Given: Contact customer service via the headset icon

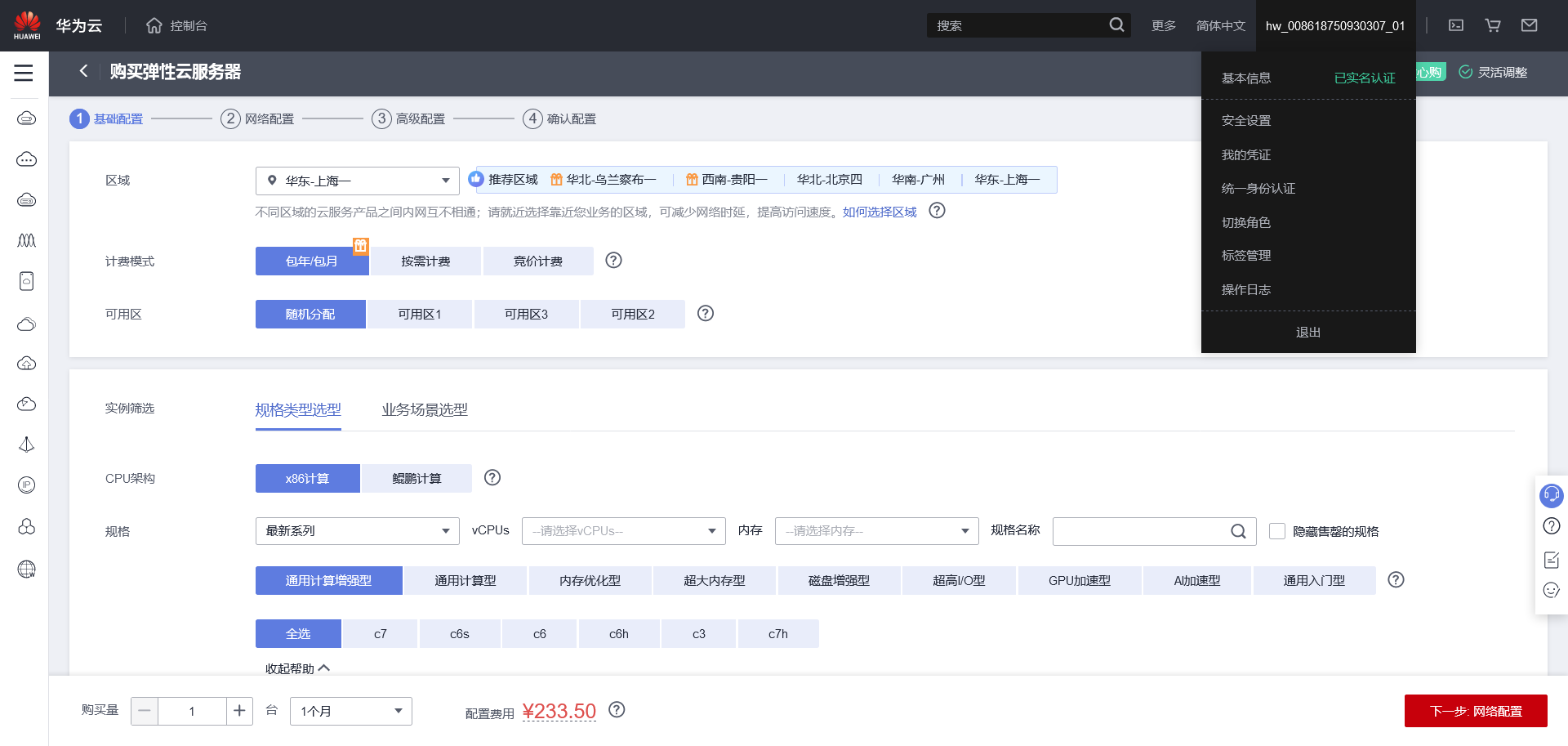Looking at the screenshot, I should tap(1551, 494).
